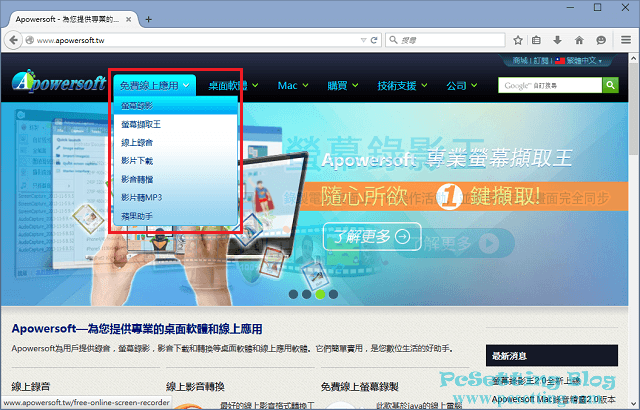Viewport: 640px width, 410px height.
Task: Open a new tab with the plus button
Action: (x=149, y=19)
